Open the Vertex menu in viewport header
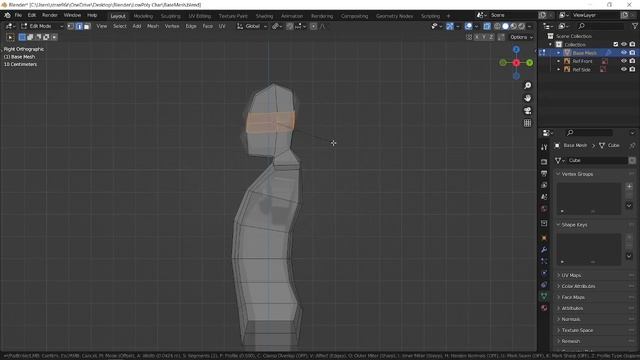640x360 pixels. coord(172,26)
